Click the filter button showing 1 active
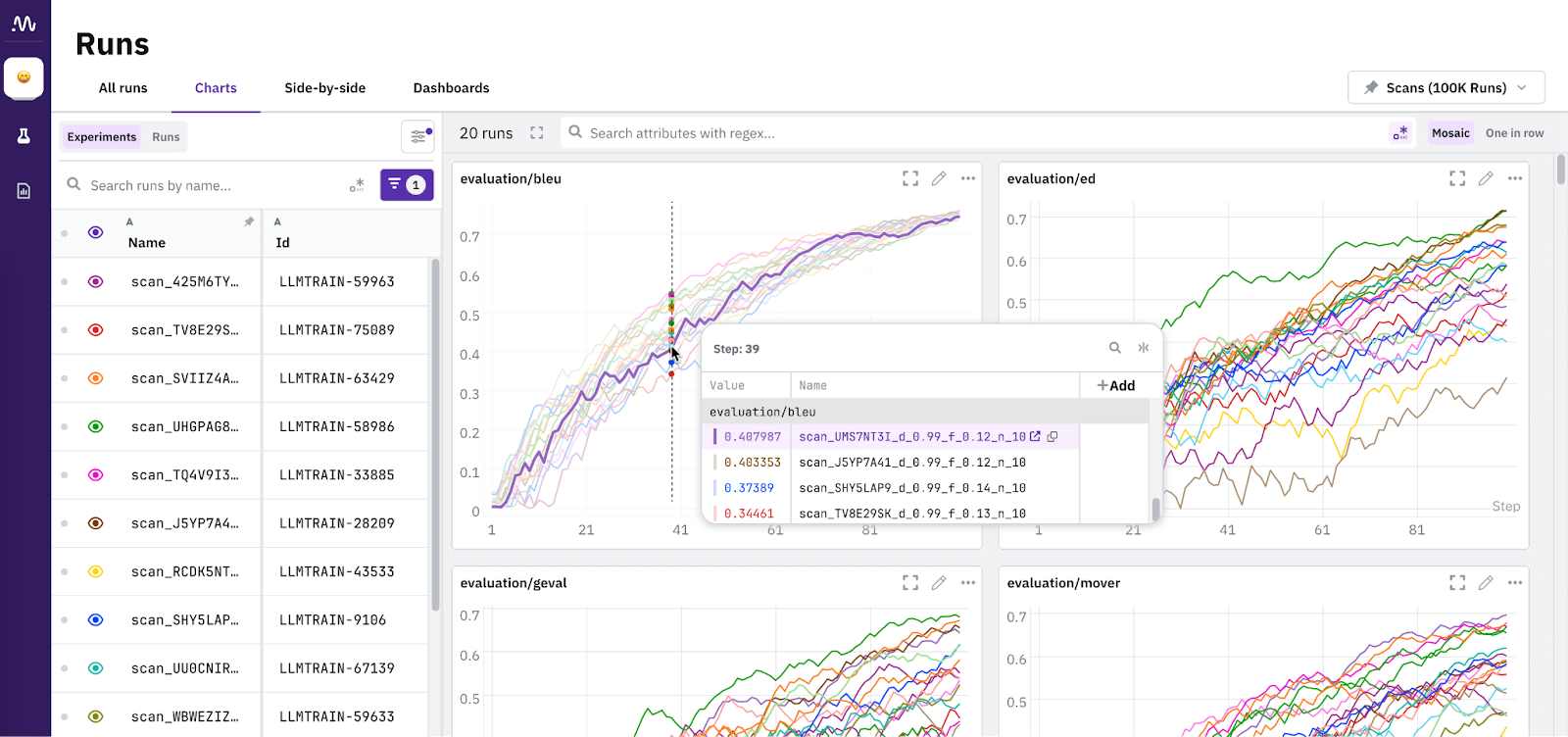Viewport: 1568px width, 737px height. 407,184
